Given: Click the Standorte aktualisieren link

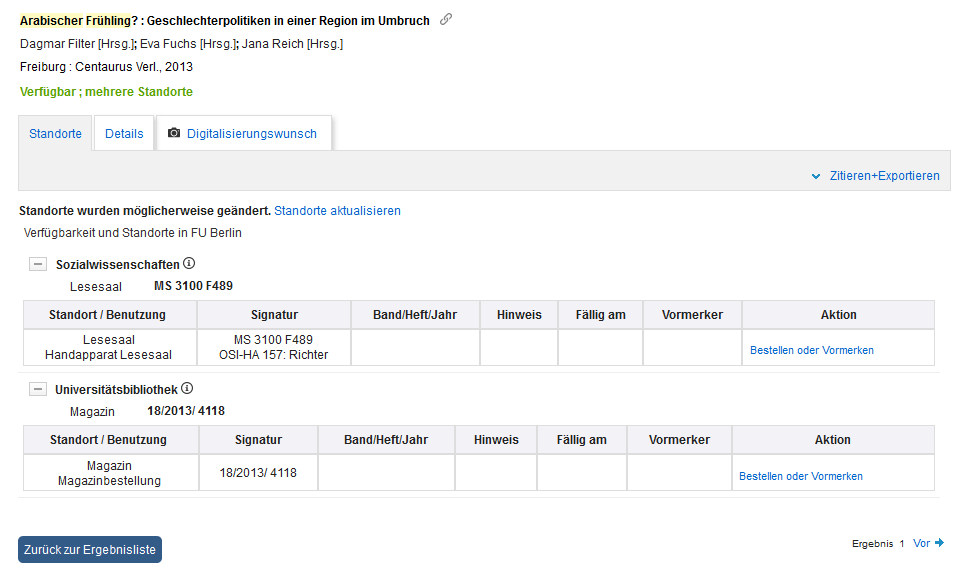Looking at the screenshot, I should [x=337, y=211].
